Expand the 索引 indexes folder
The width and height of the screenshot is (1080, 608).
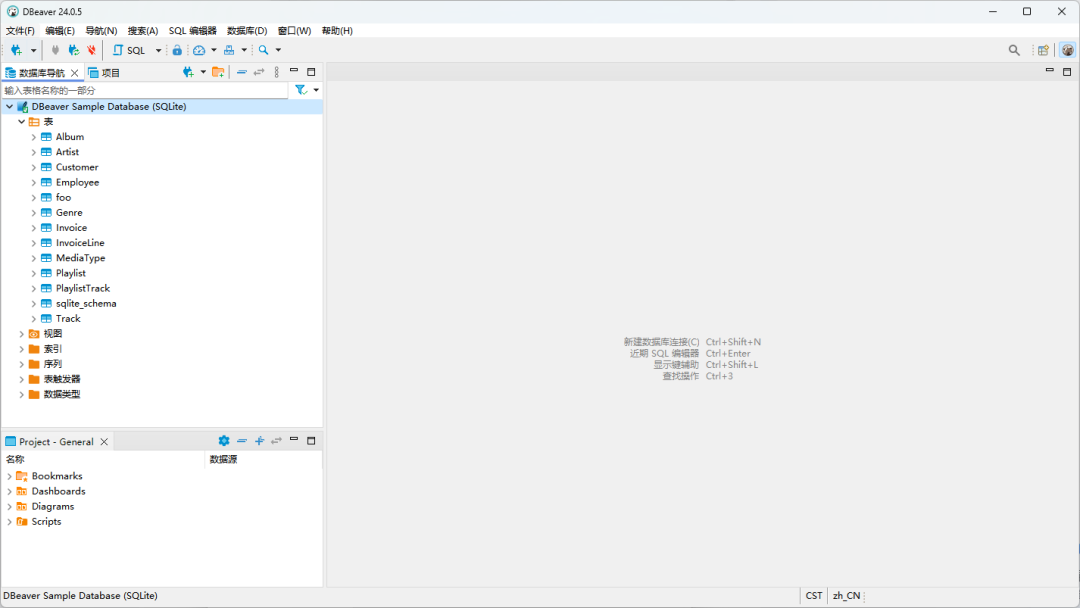click(22, 349)
